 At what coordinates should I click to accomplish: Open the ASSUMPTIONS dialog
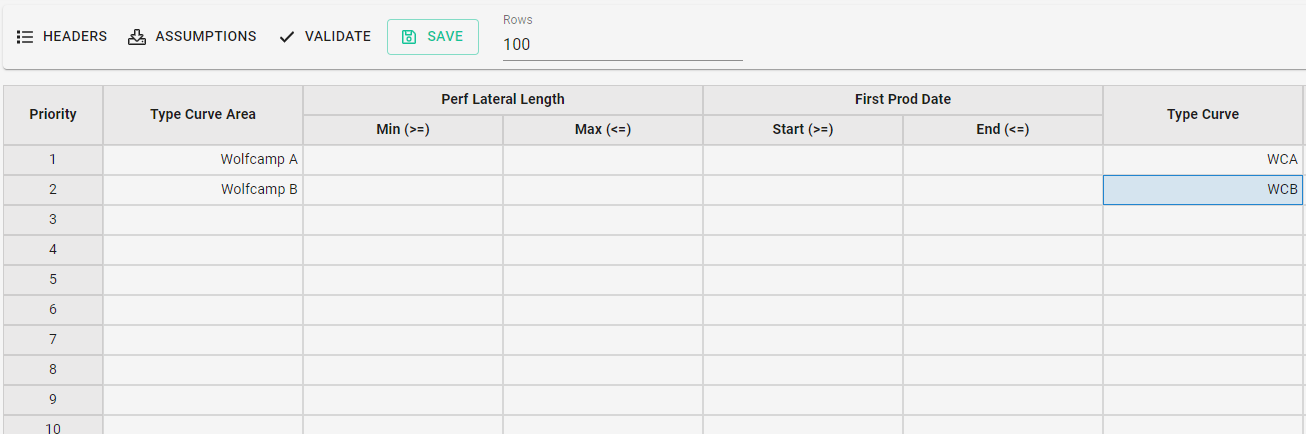click(192, 36)
